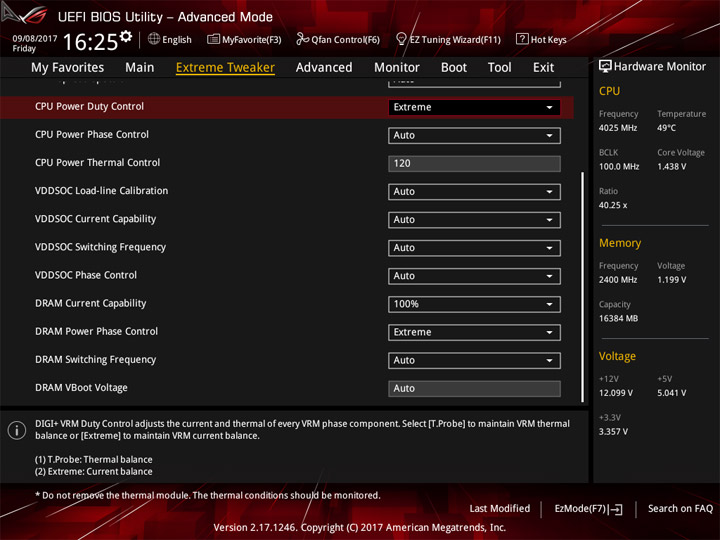Select CPU Power Thermal Control label
This screenshot has width=720, height=540.
coord(97,163)
